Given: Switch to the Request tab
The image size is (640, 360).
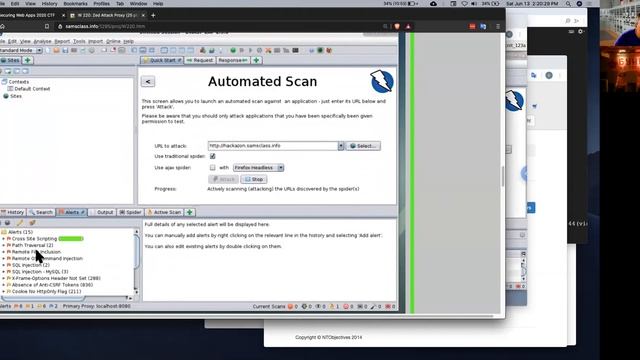Looking at the screenshot, I should (x=200, y=60).
